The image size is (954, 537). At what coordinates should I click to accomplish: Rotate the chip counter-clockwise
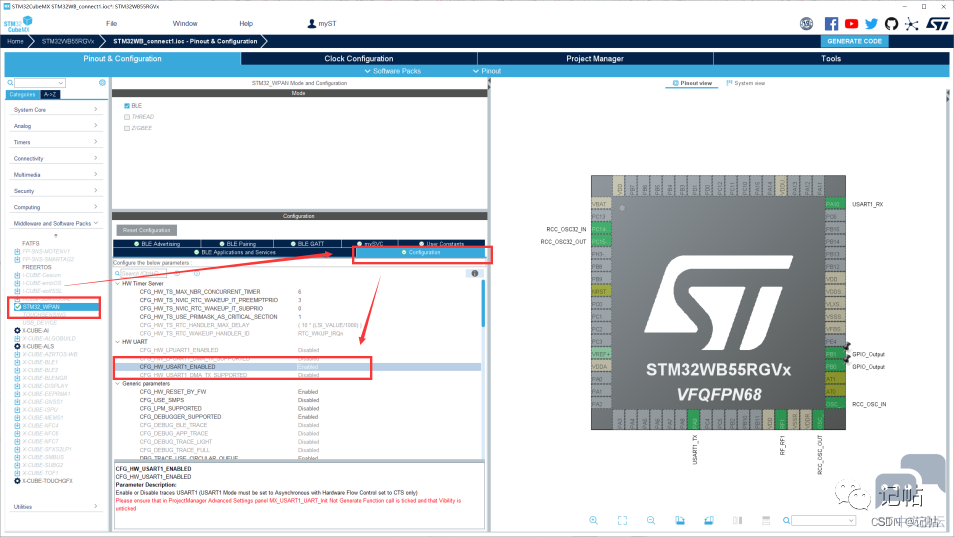709,521
